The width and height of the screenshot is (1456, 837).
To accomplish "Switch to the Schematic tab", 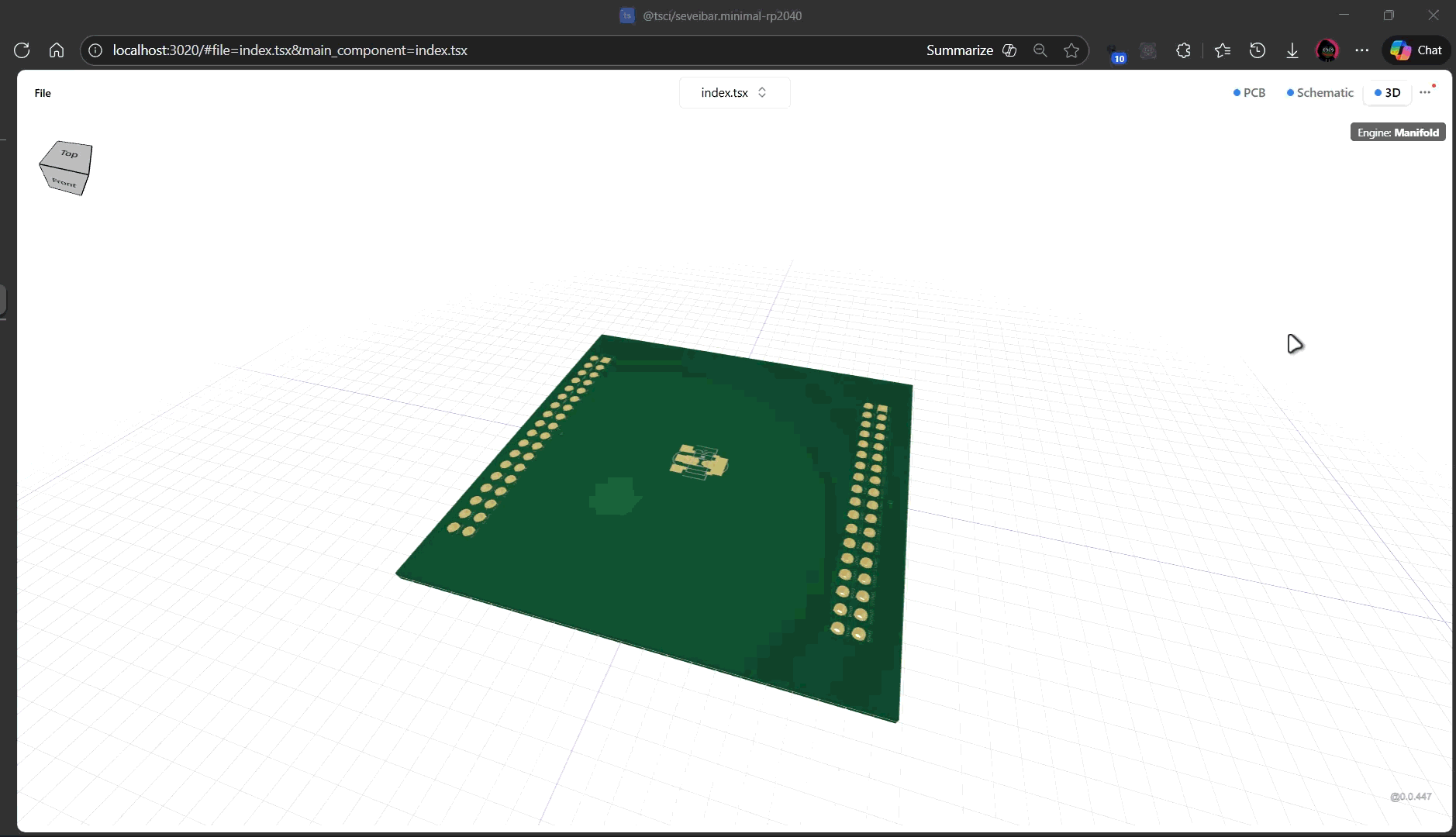I will [1320, 93].
